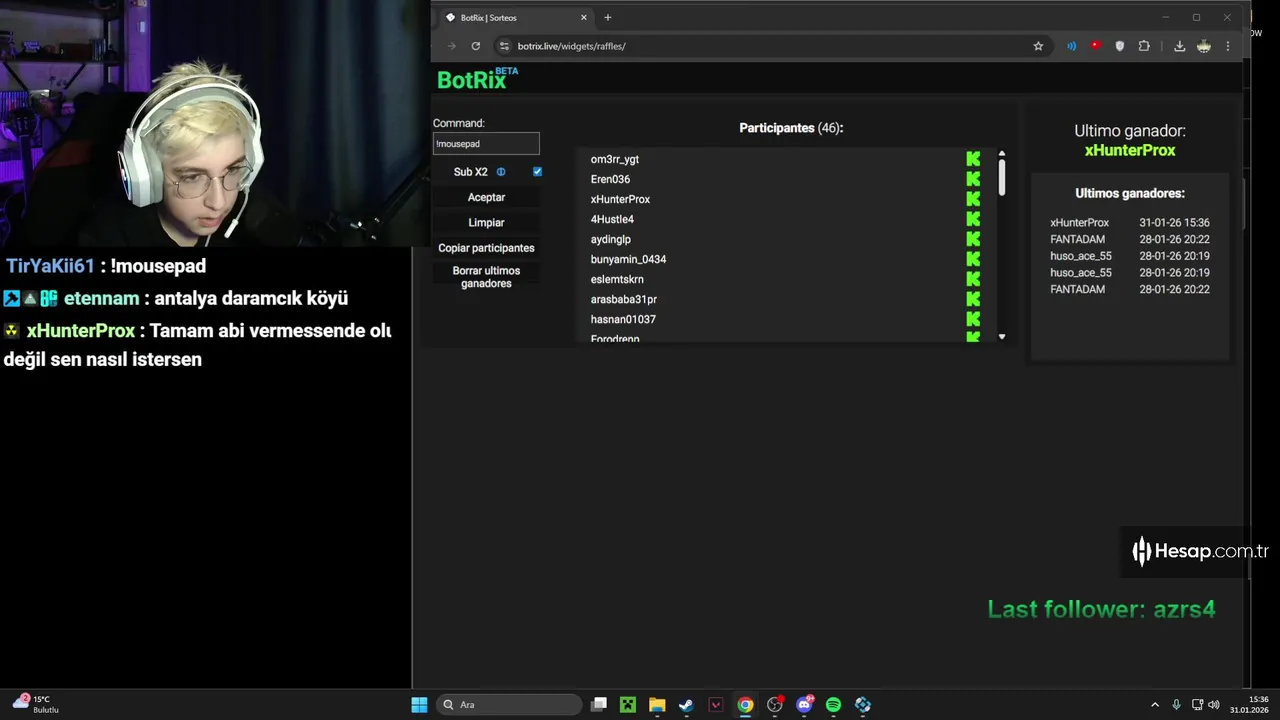
Task: Open a new browser tab
Action: coord(607,17)
